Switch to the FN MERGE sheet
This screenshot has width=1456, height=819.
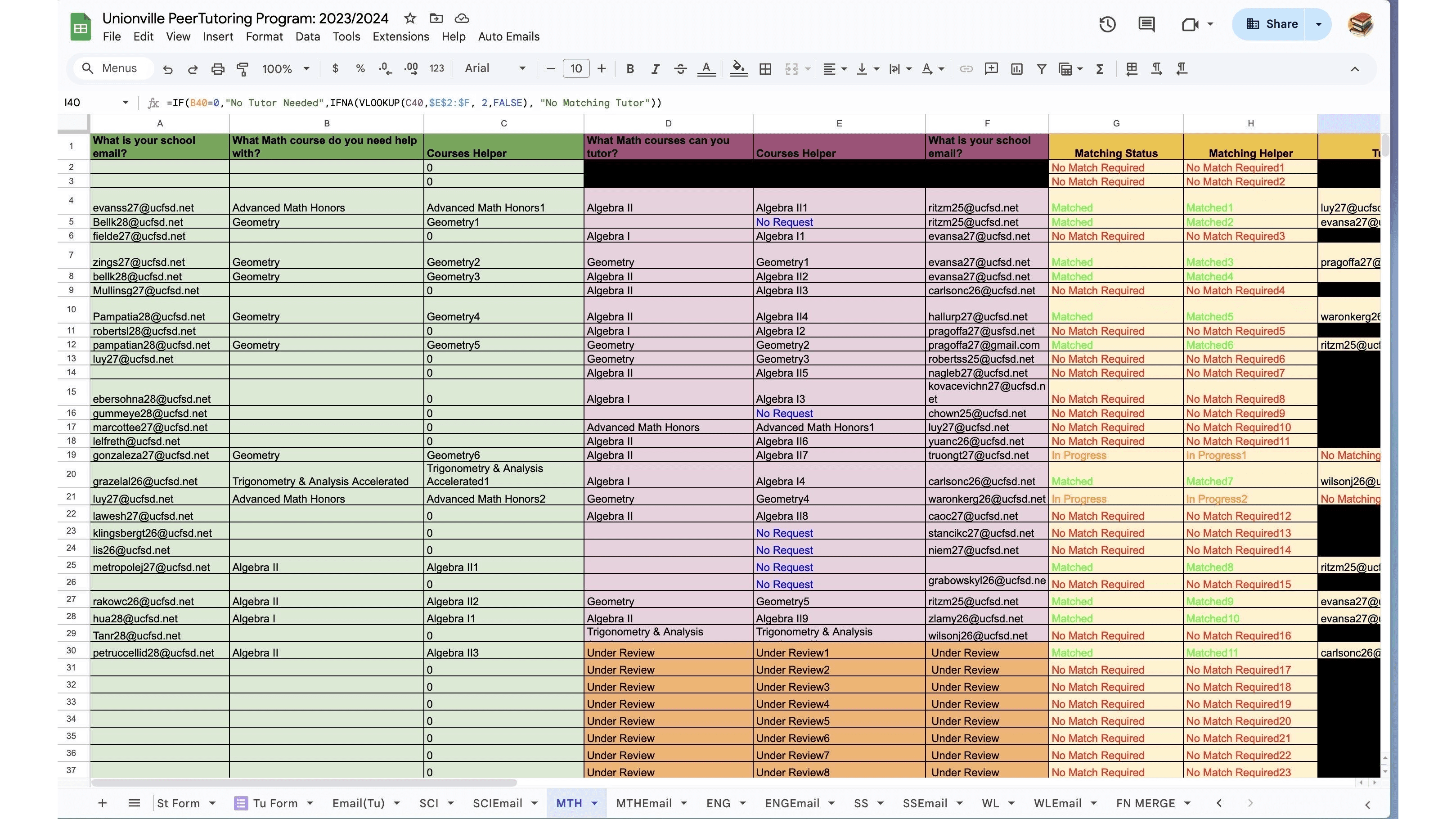tap(1146, 803)
